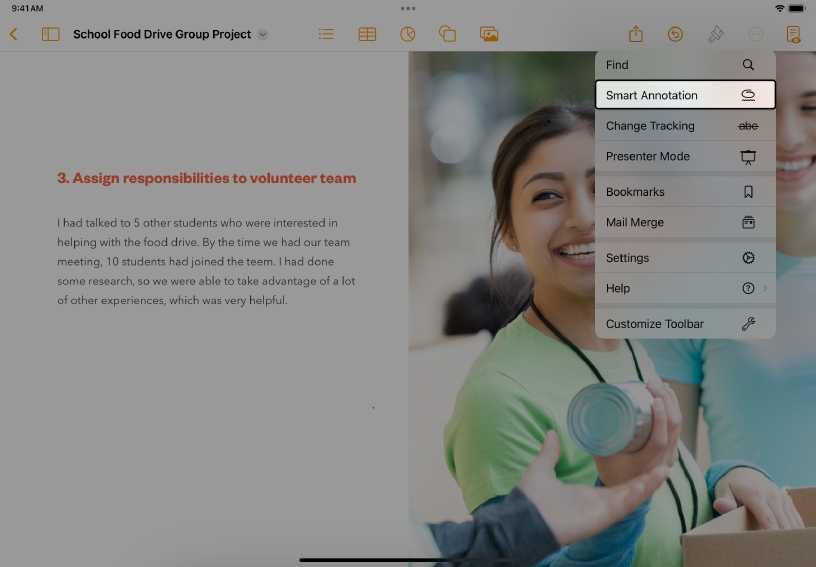Screen dimensions: 816x567
Task: Open the document options icon at far right
Action: (793, 34)
